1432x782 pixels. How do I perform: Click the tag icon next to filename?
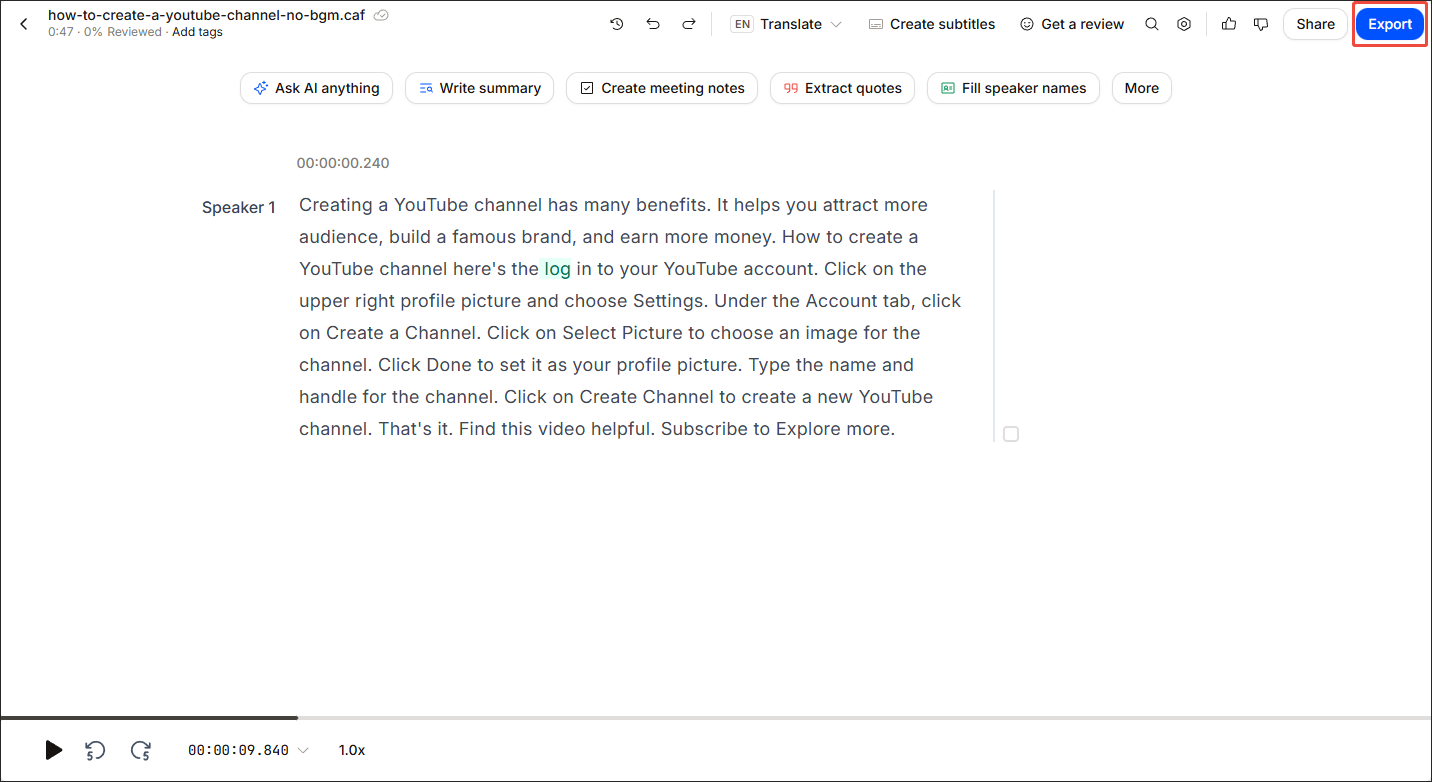point(381,15)
